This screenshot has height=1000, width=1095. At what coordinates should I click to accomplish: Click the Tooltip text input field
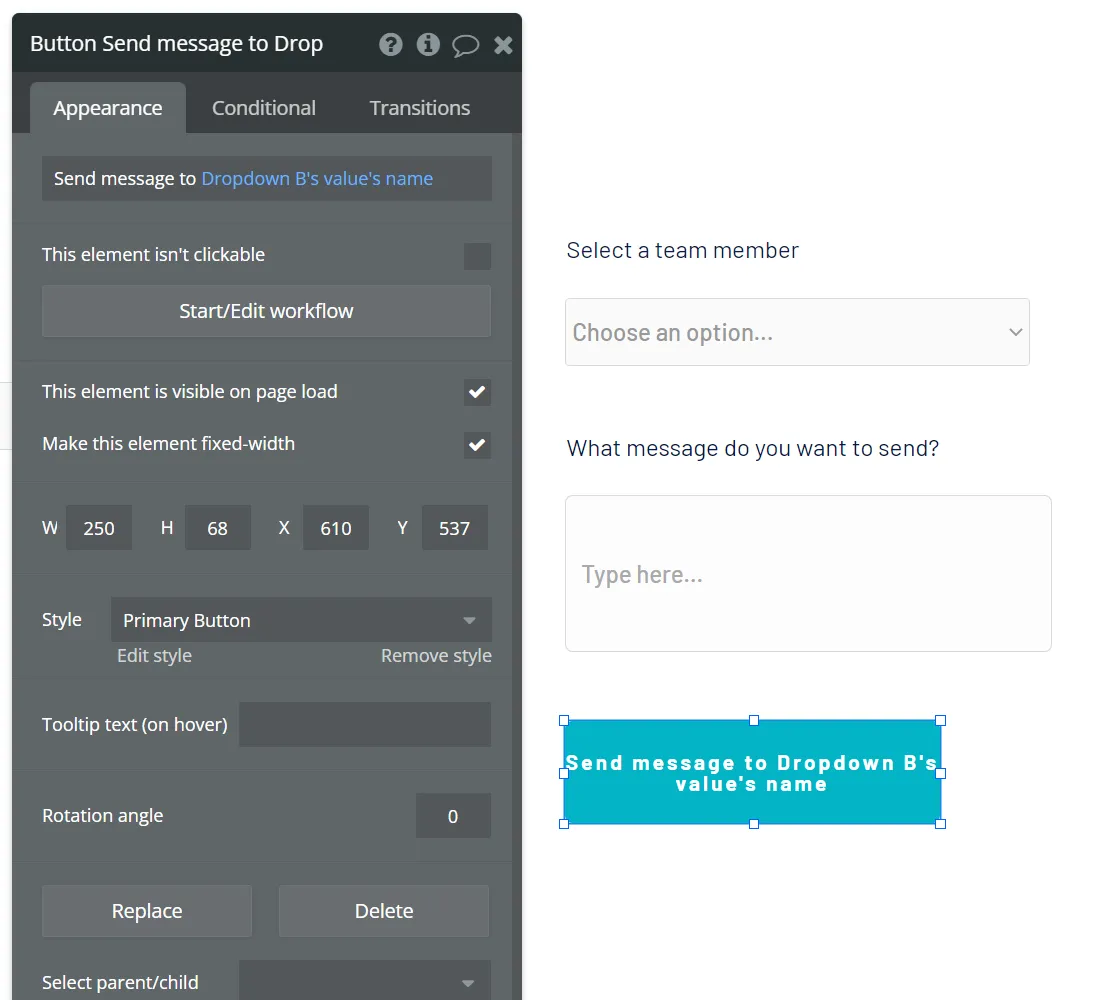tap(365, 725)
